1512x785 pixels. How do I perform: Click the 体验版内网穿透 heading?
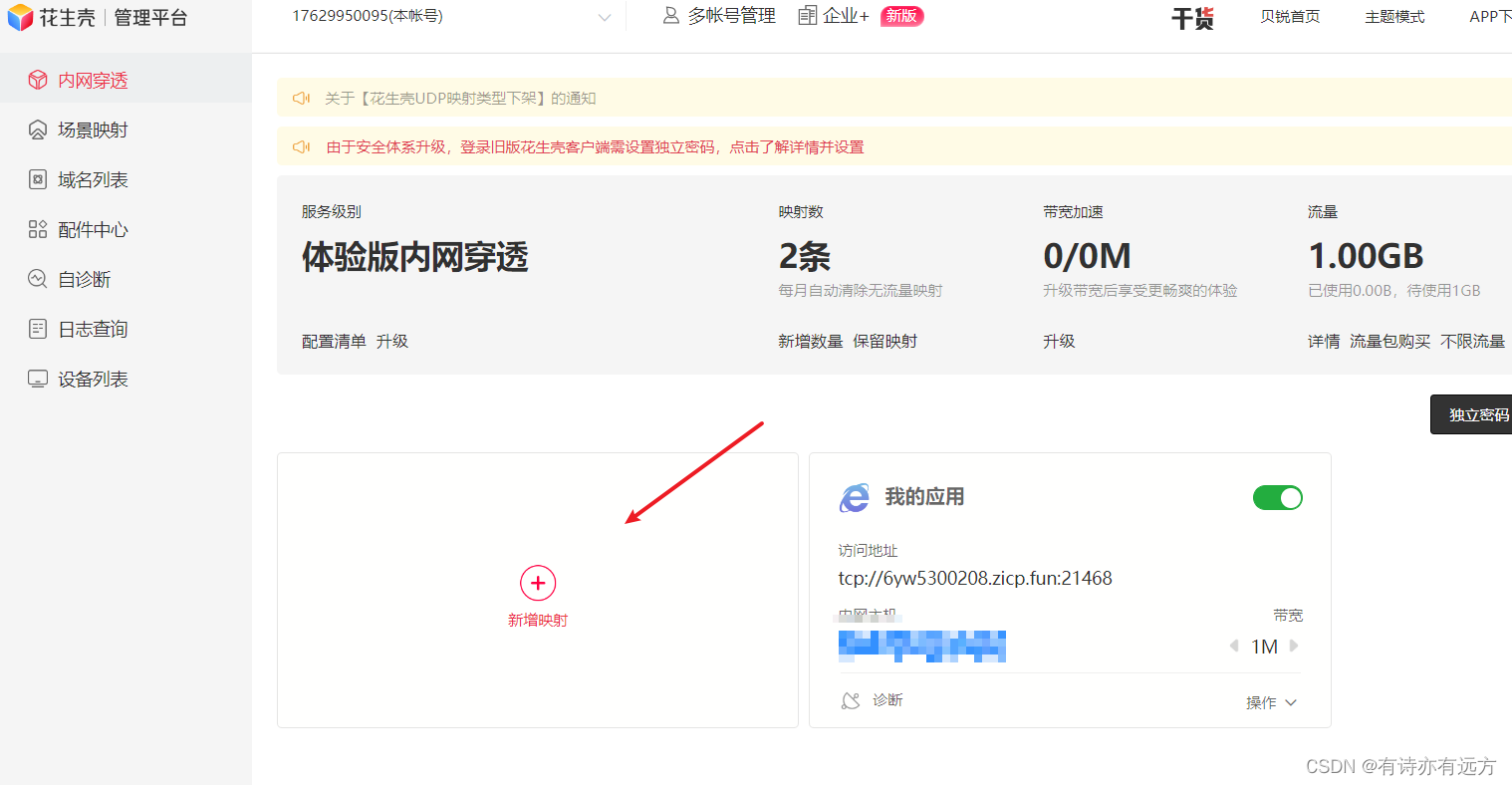pyautogui.click(x=414, y=257)
